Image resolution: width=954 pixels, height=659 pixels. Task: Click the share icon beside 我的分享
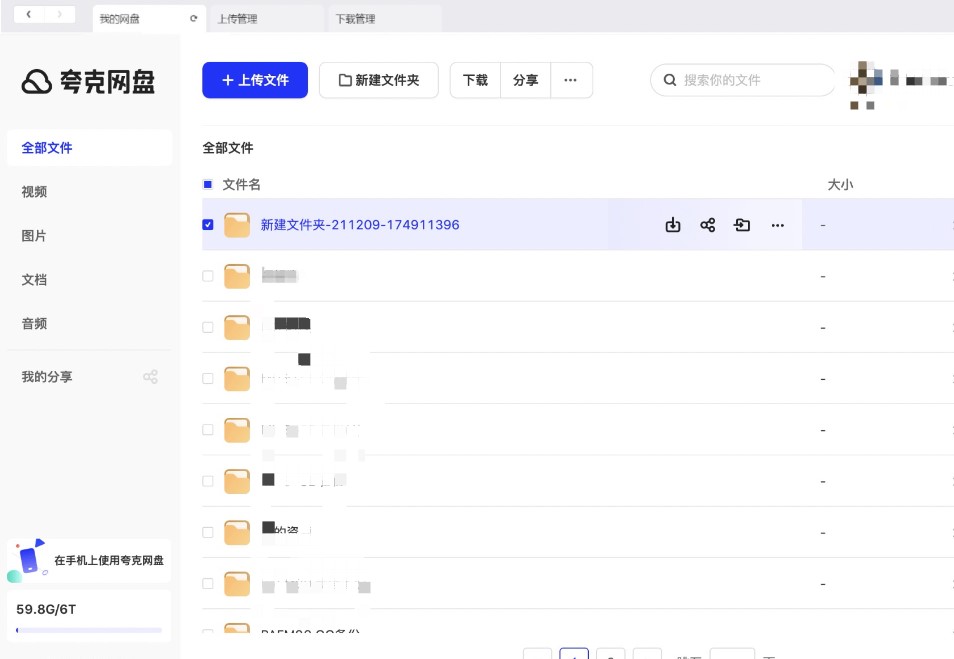pyautogui.click(x=150, y=377)
